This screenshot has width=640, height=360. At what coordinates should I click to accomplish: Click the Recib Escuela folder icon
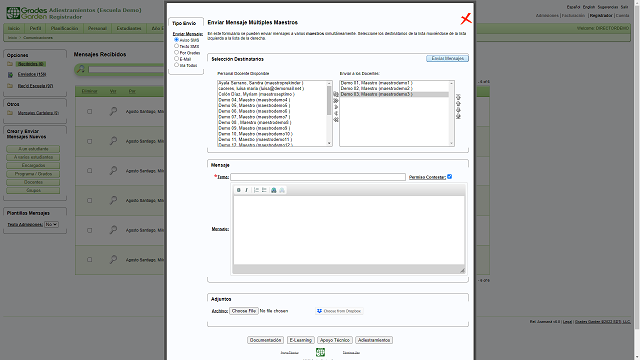(10, 86)
